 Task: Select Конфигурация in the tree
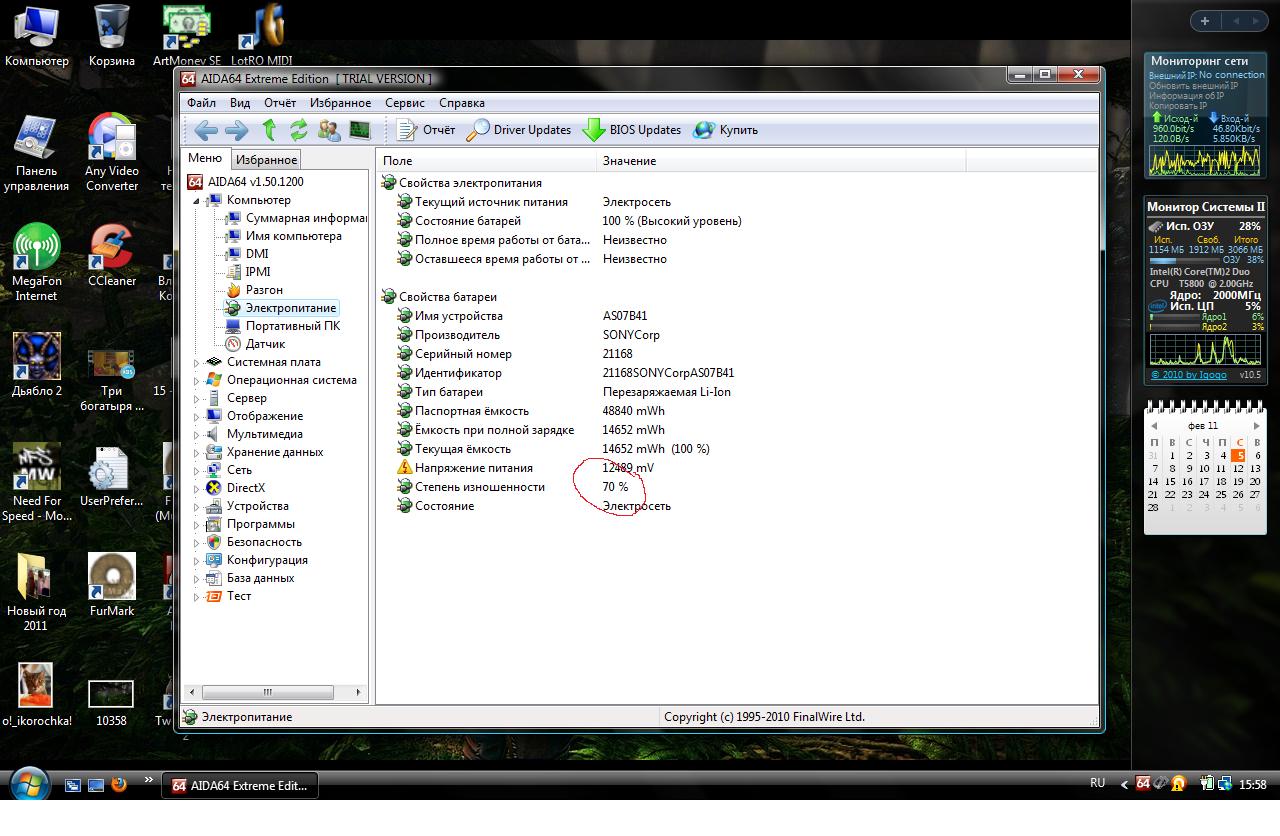point(267,560)
